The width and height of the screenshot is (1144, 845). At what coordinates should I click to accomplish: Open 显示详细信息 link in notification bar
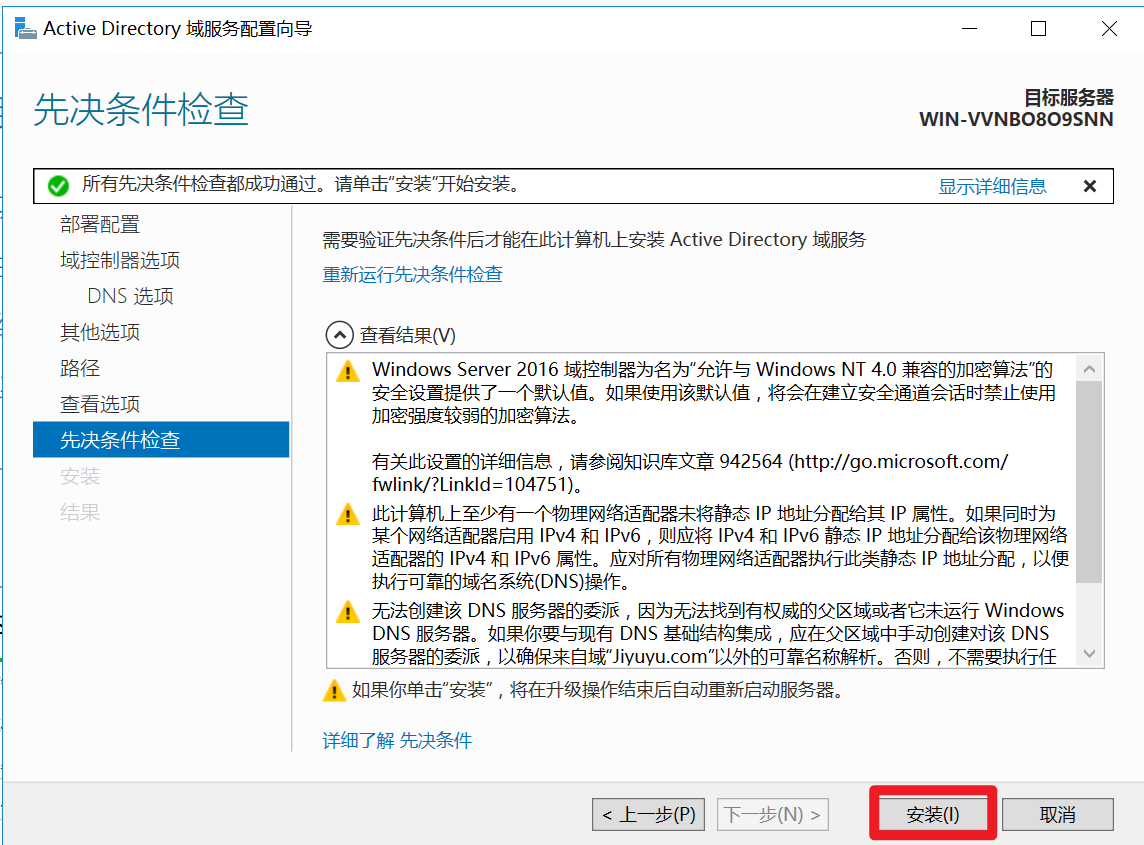[x=992, y=186]
